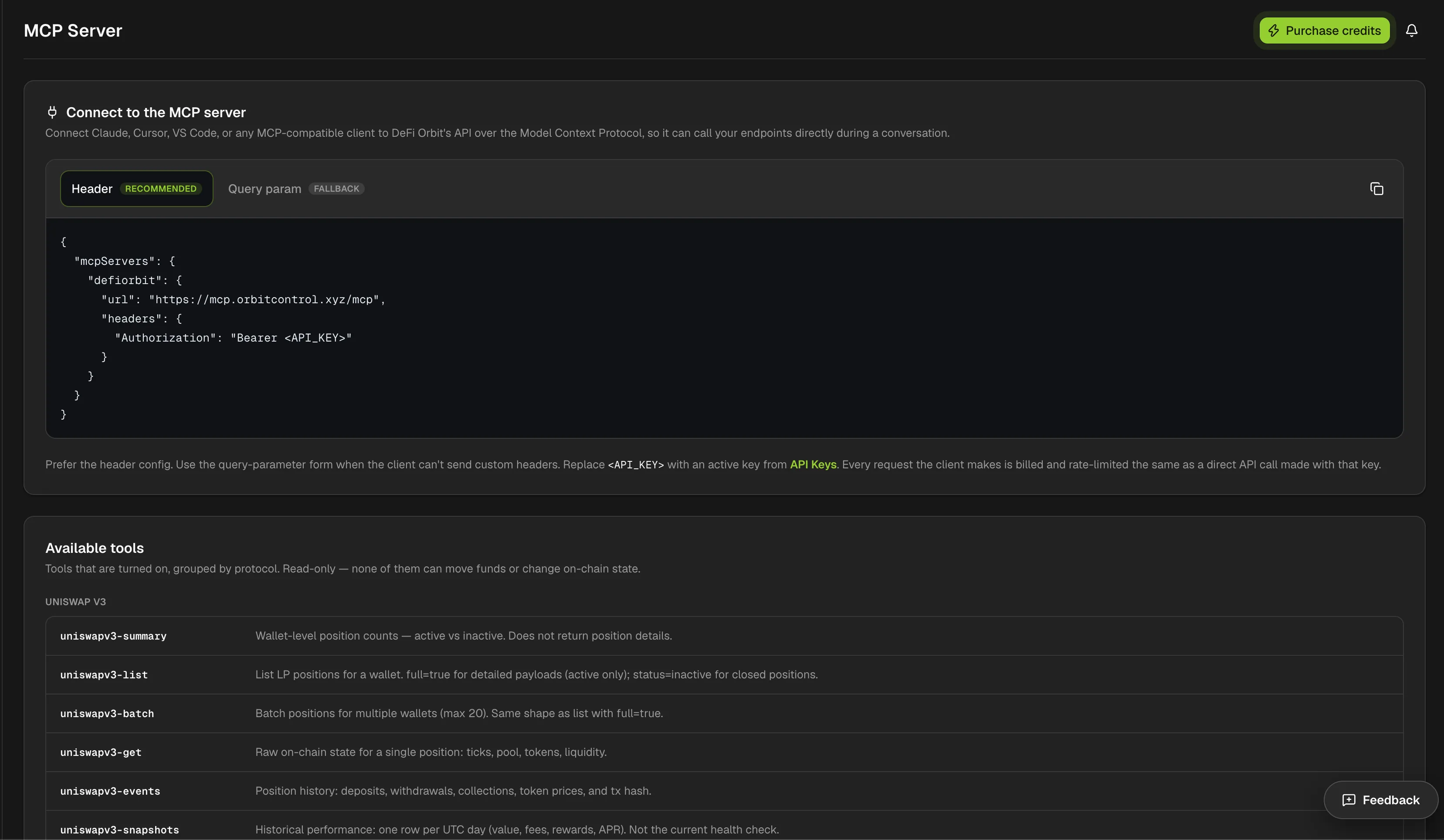The width and height of the screenshot is (1444, 840).
Task: Click the Connect to the MCP server heading
Action: [156, 112]
